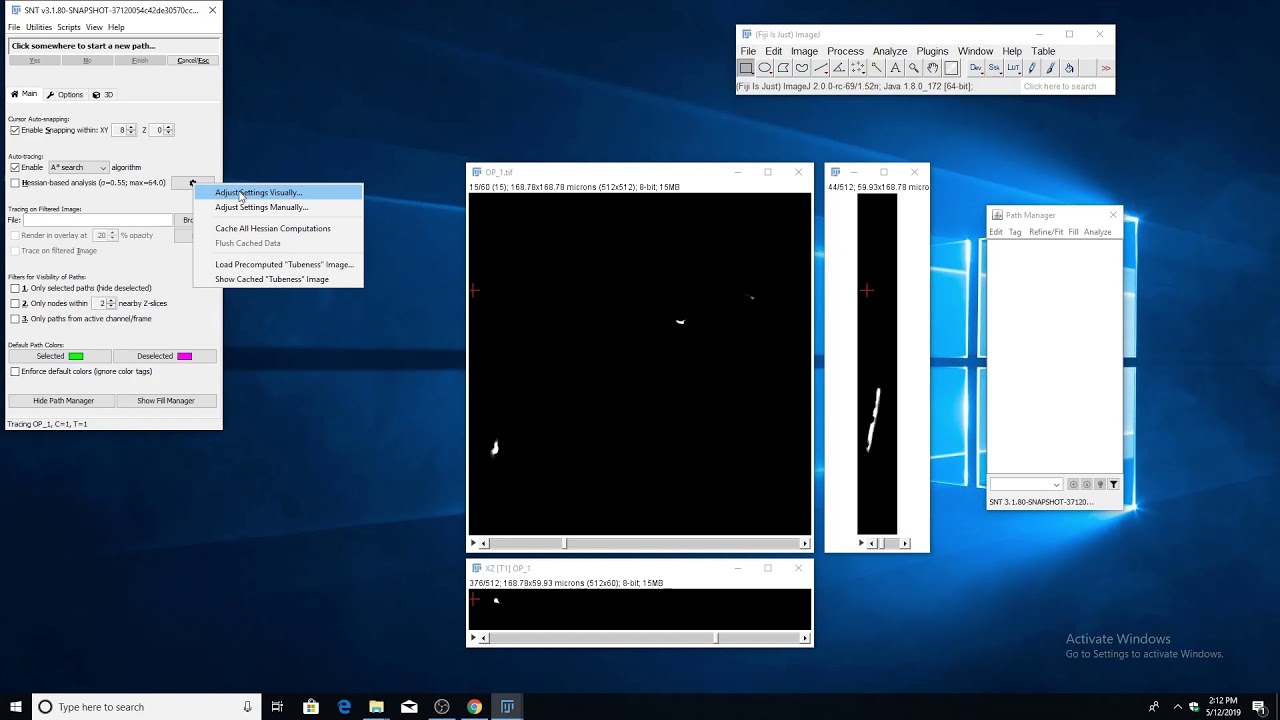Open the Path Manager filter combo box

pos(1026,484)
